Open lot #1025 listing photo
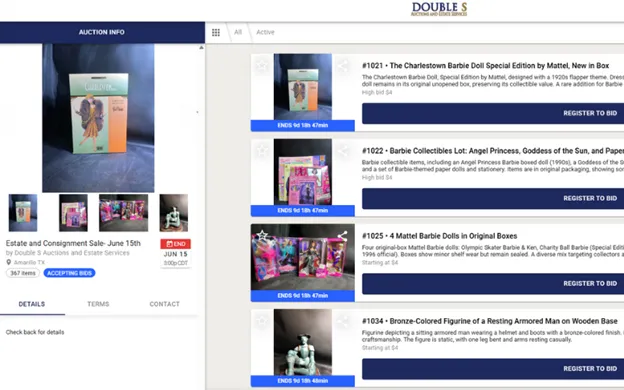Screen dimensions: 624x390 tap(303, 257)
